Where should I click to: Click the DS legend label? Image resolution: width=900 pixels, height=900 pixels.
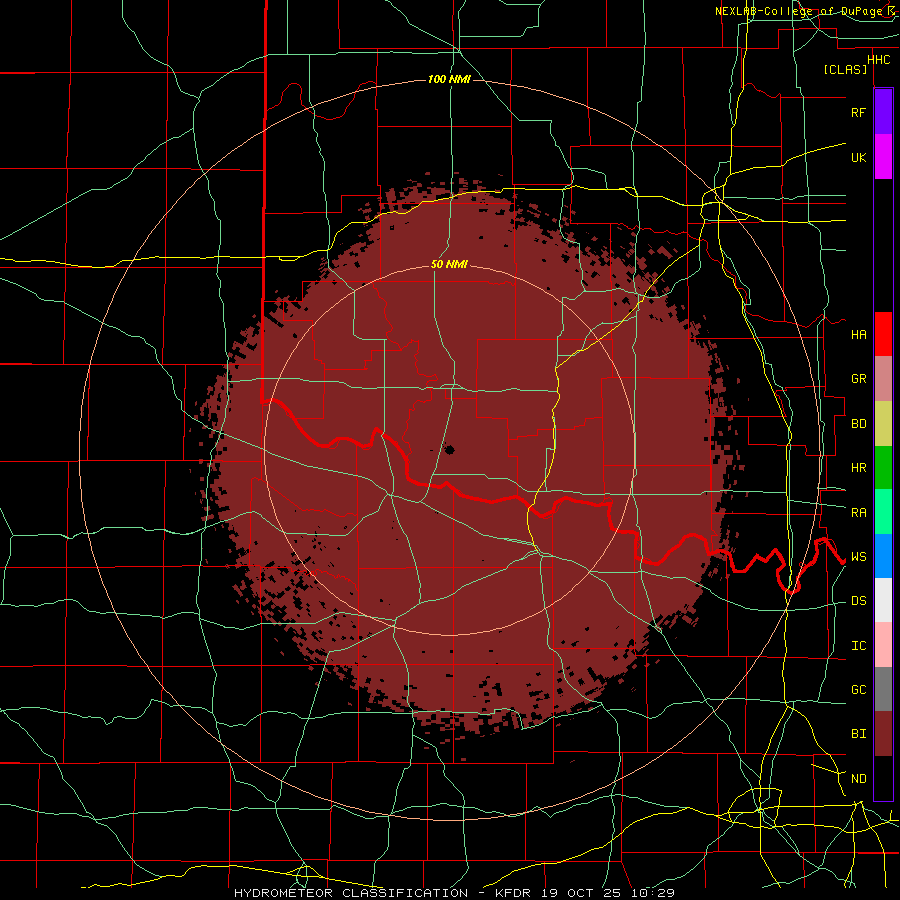click(858, 601)
